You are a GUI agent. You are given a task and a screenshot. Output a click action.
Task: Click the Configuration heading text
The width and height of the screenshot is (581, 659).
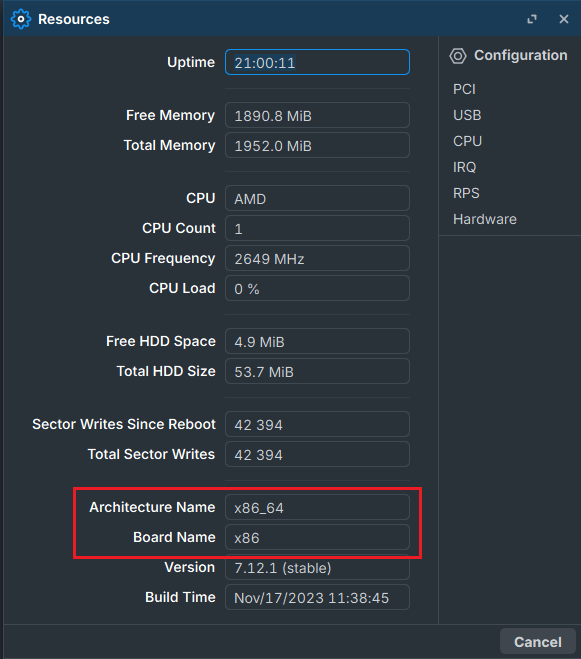point(520,55)
